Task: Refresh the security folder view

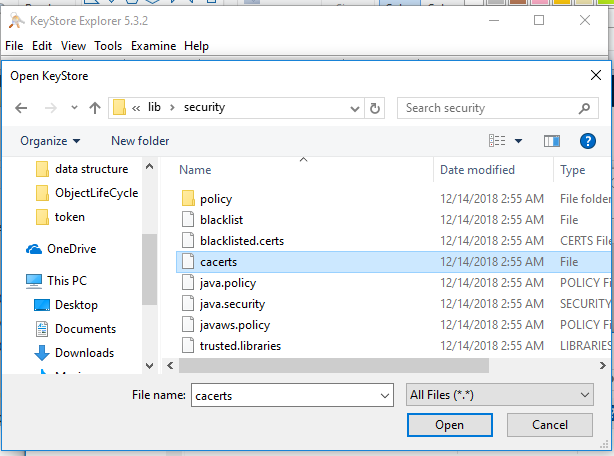Action: (x=375, y=108)
